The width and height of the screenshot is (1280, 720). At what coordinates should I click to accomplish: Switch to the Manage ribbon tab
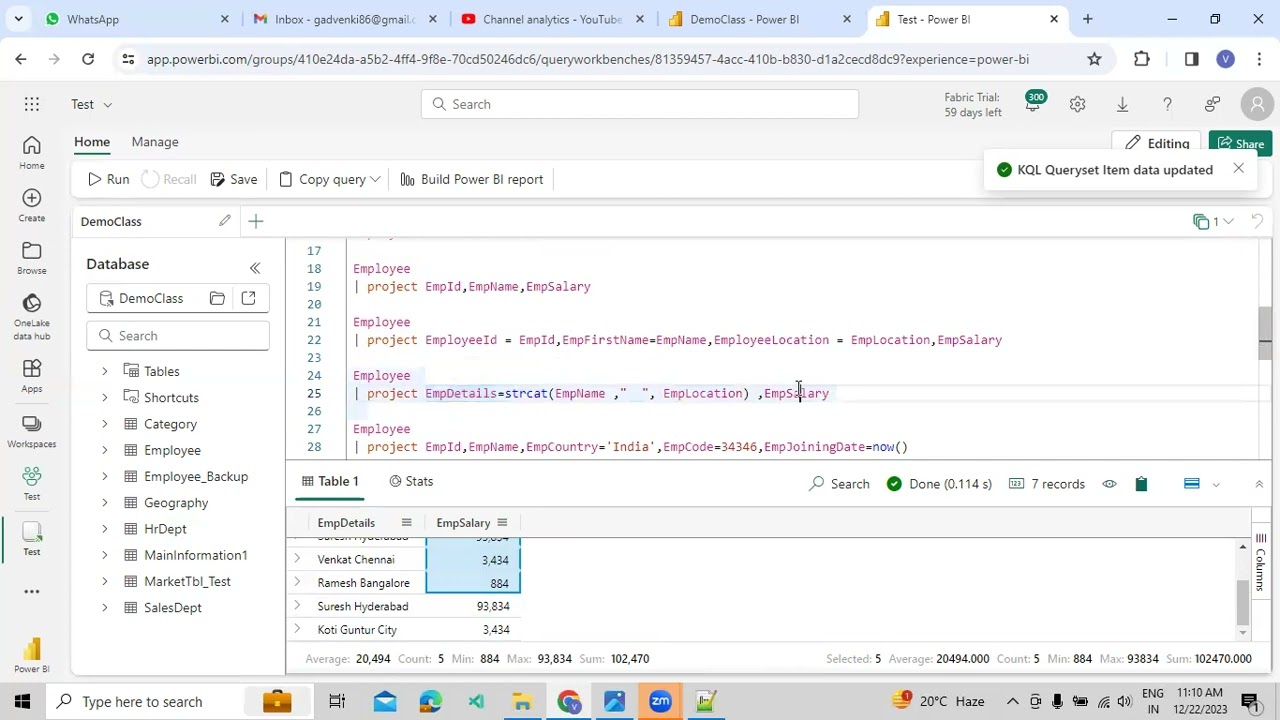(x=155, y=142)
